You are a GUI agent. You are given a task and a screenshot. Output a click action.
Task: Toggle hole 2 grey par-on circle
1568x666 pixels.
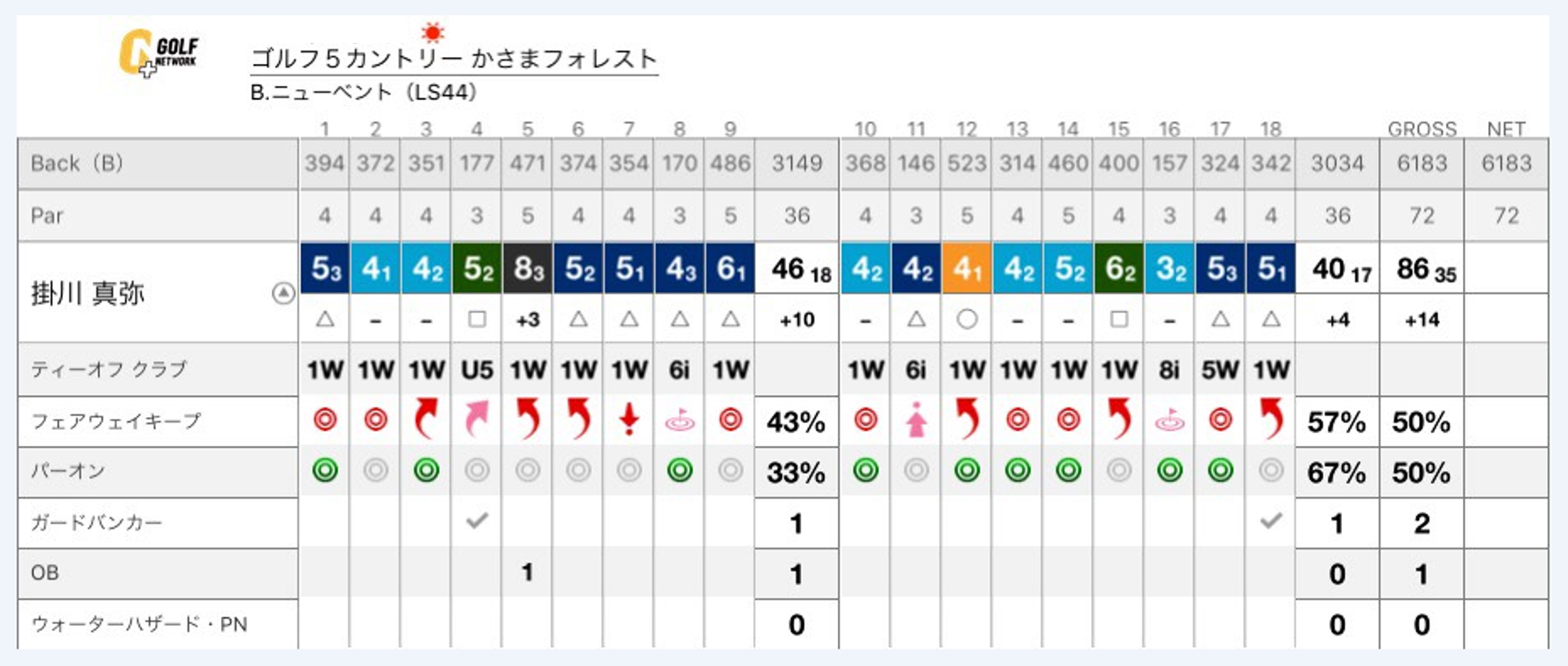pos(375,471)
